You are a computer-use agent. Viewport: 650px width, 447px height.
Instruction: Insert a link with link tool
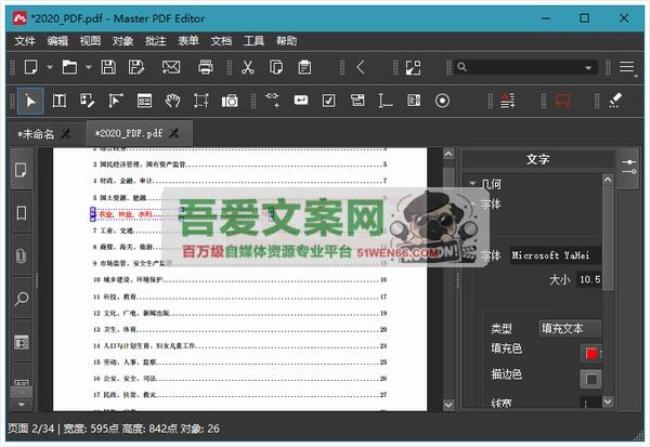tap(273, 100)
